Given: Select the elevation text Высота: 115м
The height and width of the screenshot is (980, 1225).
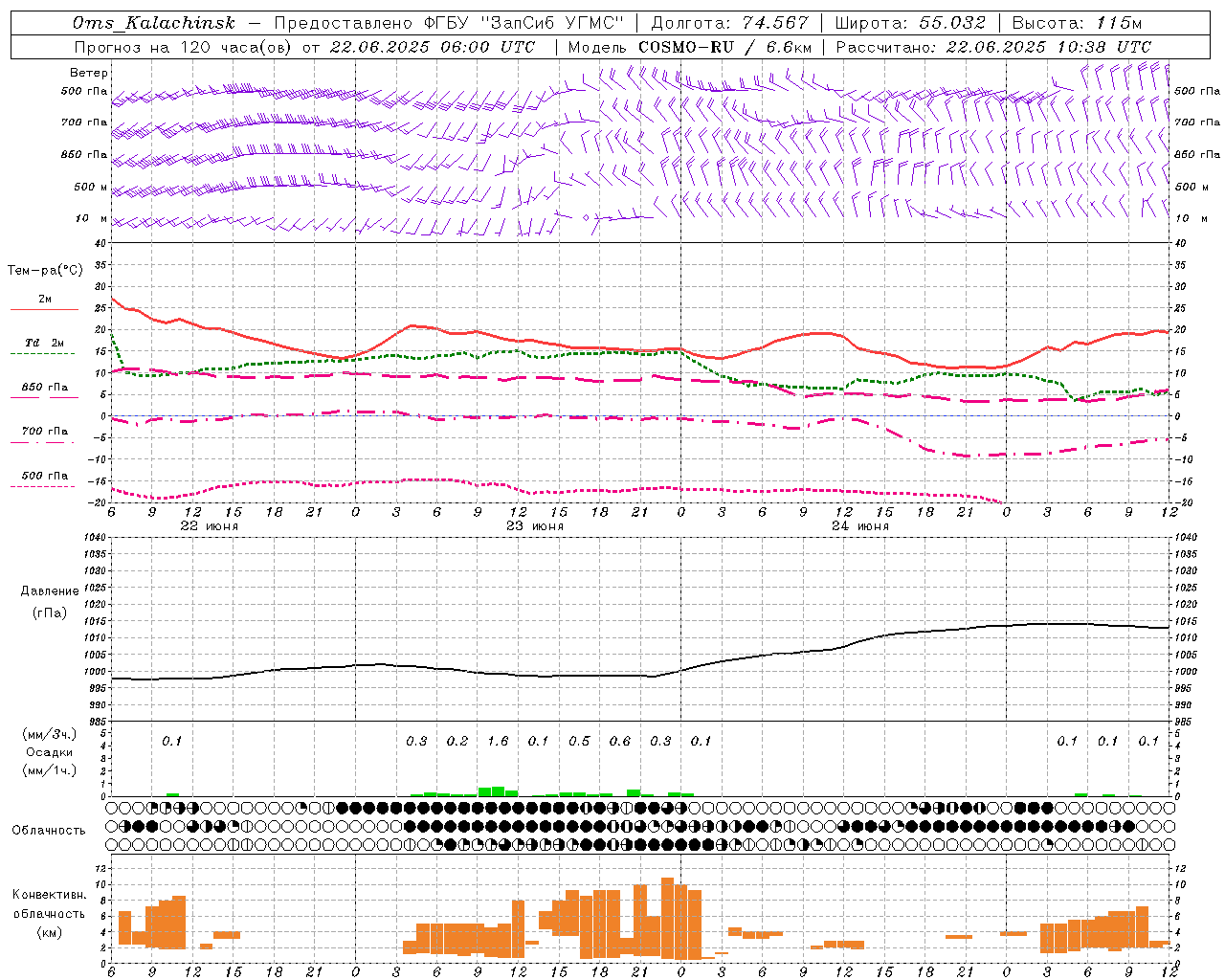Looking at the screenshot, I should (1077, 23).
